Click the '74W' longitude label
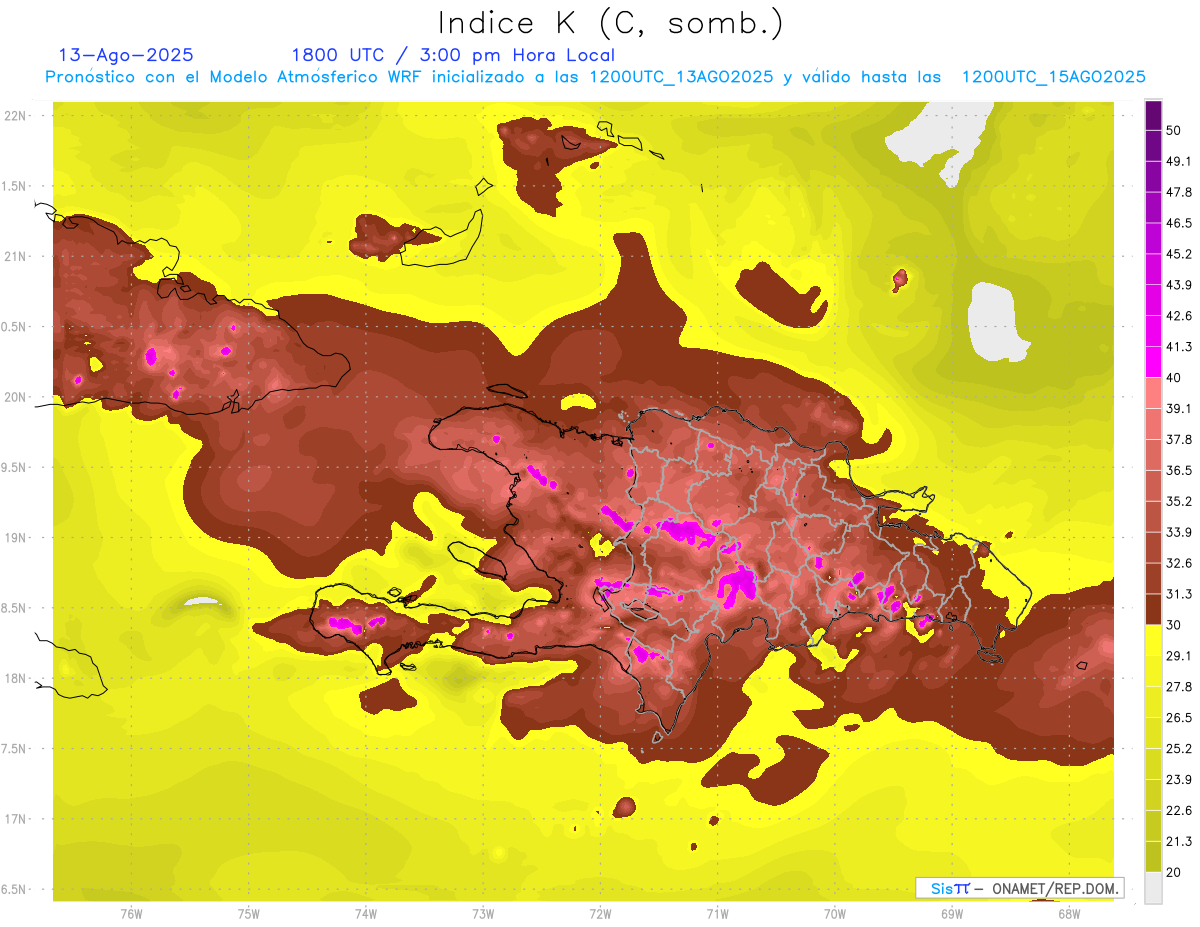 (365, 914)
